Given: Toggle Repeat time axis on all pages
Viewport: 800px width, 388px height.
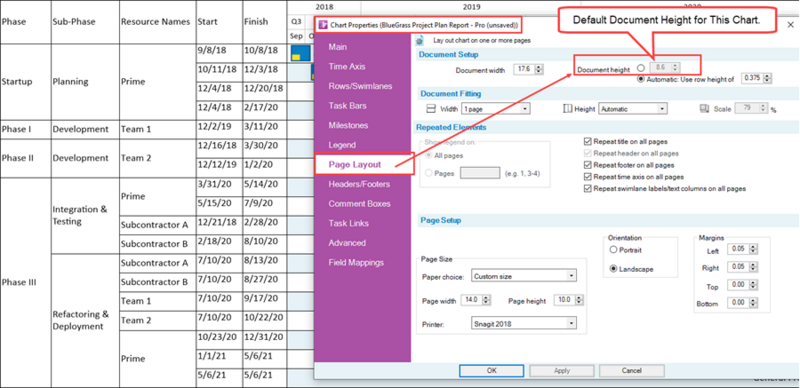Looking at the screenshot, I should pyautogui.click(x=588, y=177).
